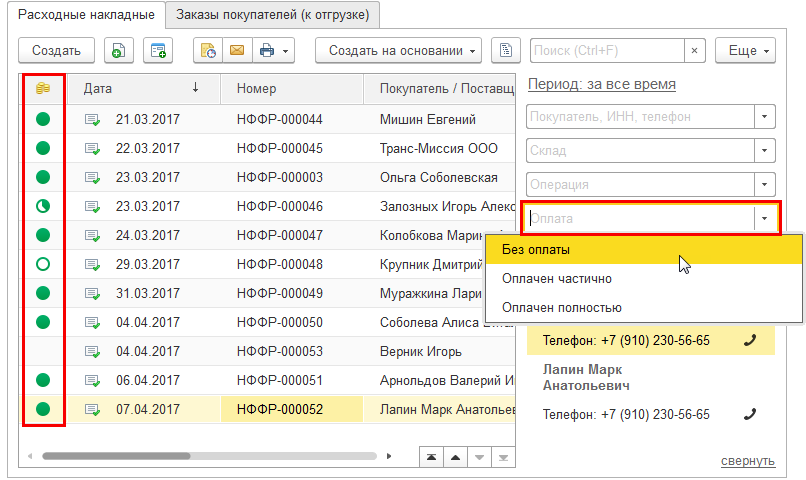This screenshot has width=806, height=480.
Task: Click the coins payment status column header icon
Action: point(43,88)
